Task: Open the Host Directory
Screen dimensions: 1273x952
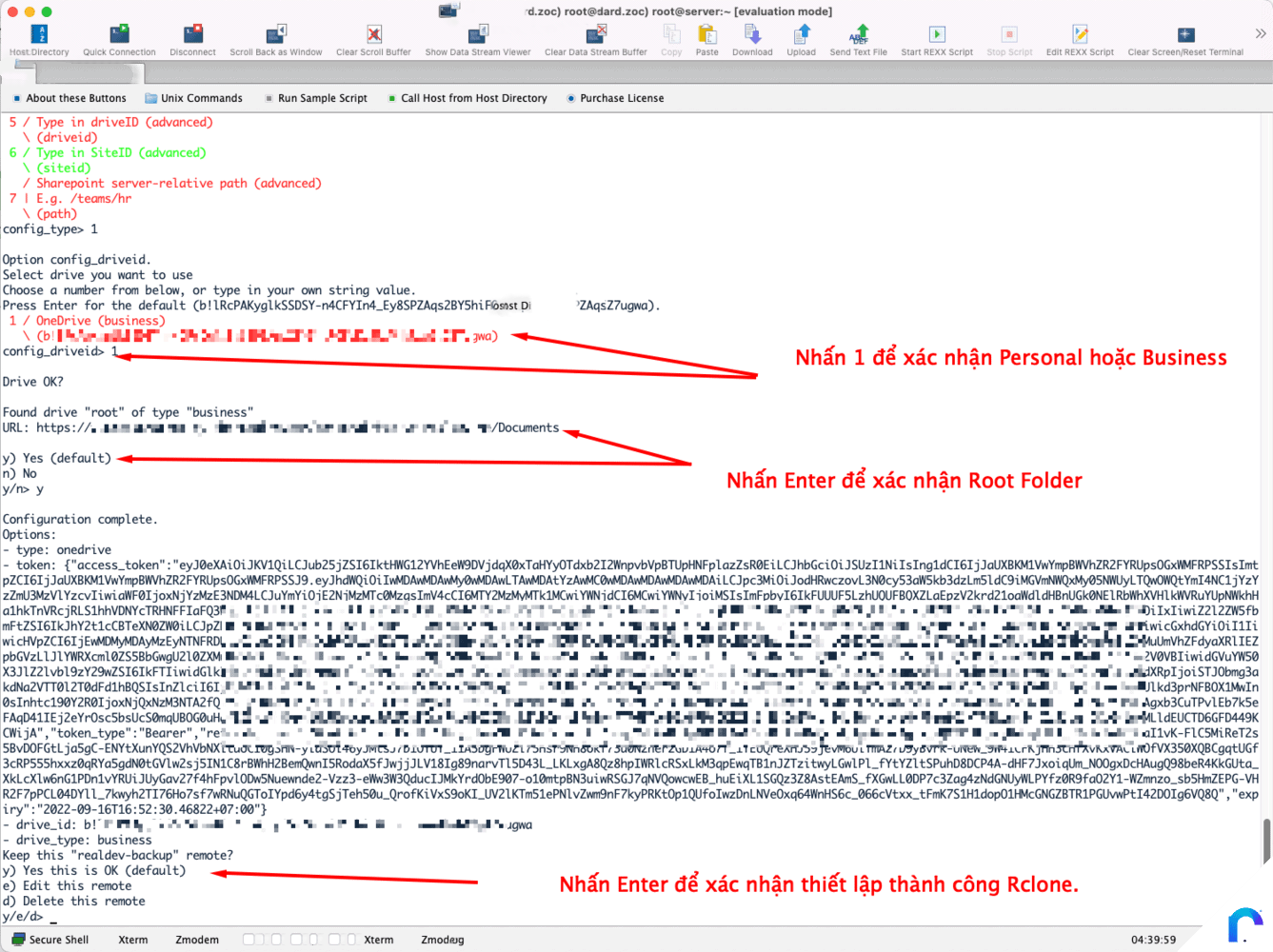Action: click(39, 40)
